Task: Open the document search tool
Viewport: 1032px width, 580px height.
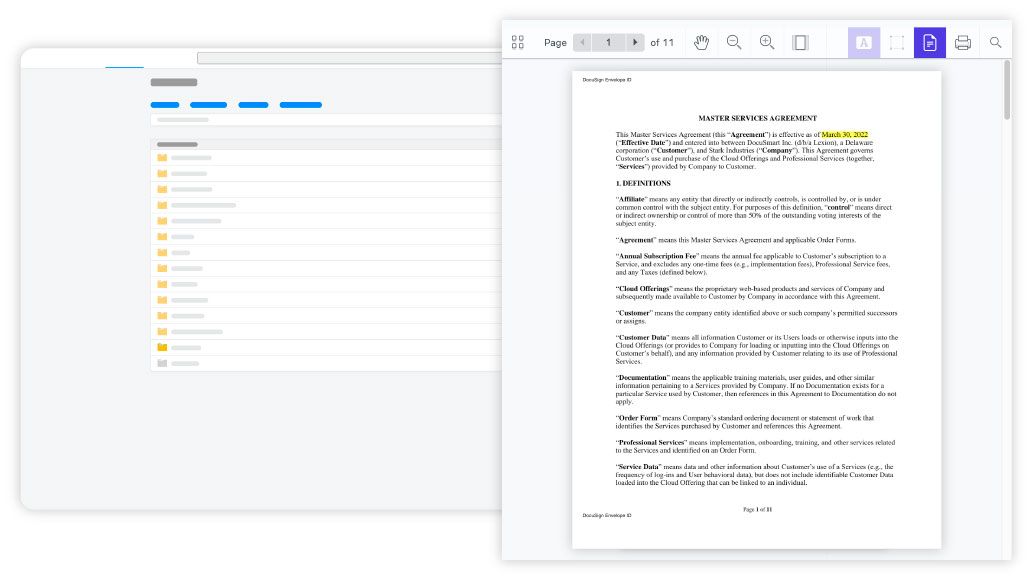Action: click(x=995, y=42)
